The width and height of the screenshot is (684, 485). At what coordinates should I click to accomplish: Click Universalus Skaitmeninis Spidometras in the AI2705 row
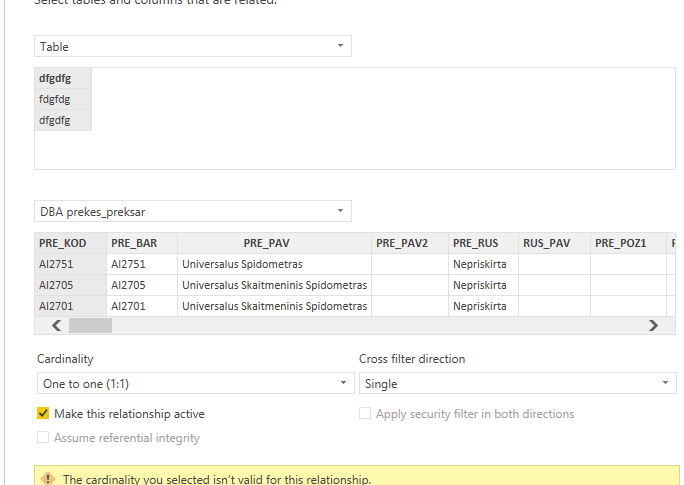[274, 285]
